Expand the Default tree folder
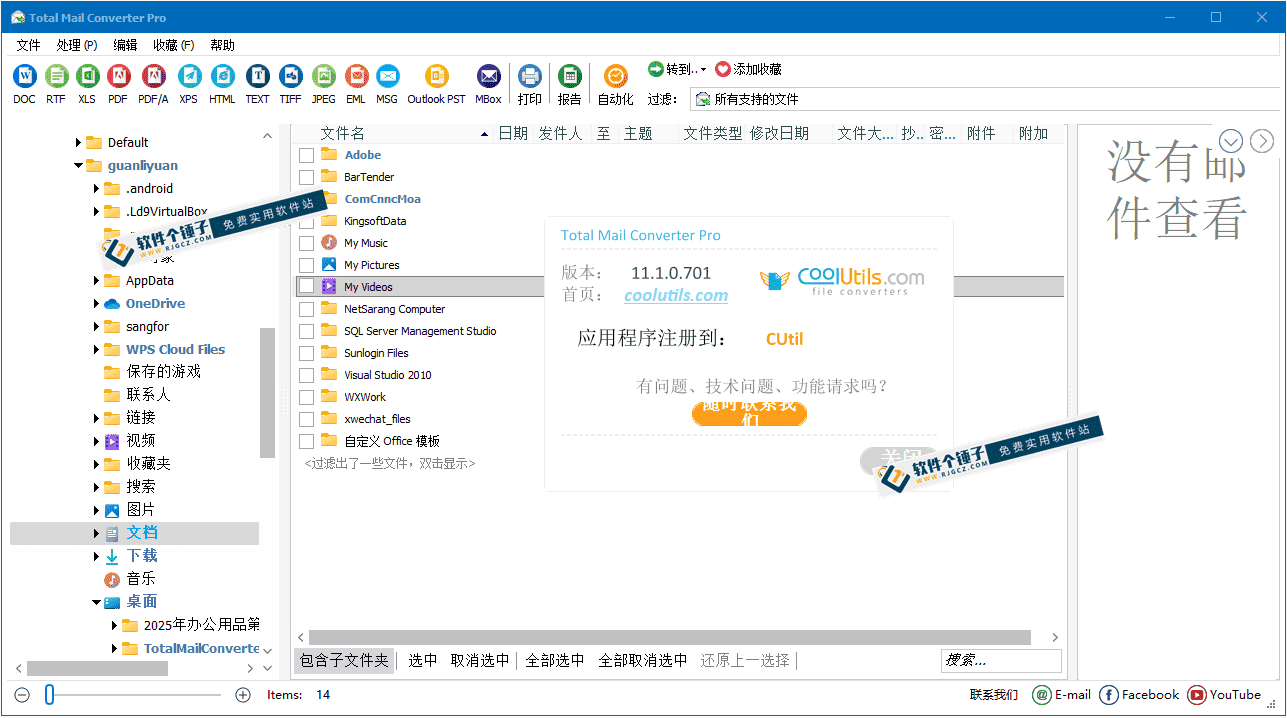Screen dimensions: 1287x718 coord(78,142)
